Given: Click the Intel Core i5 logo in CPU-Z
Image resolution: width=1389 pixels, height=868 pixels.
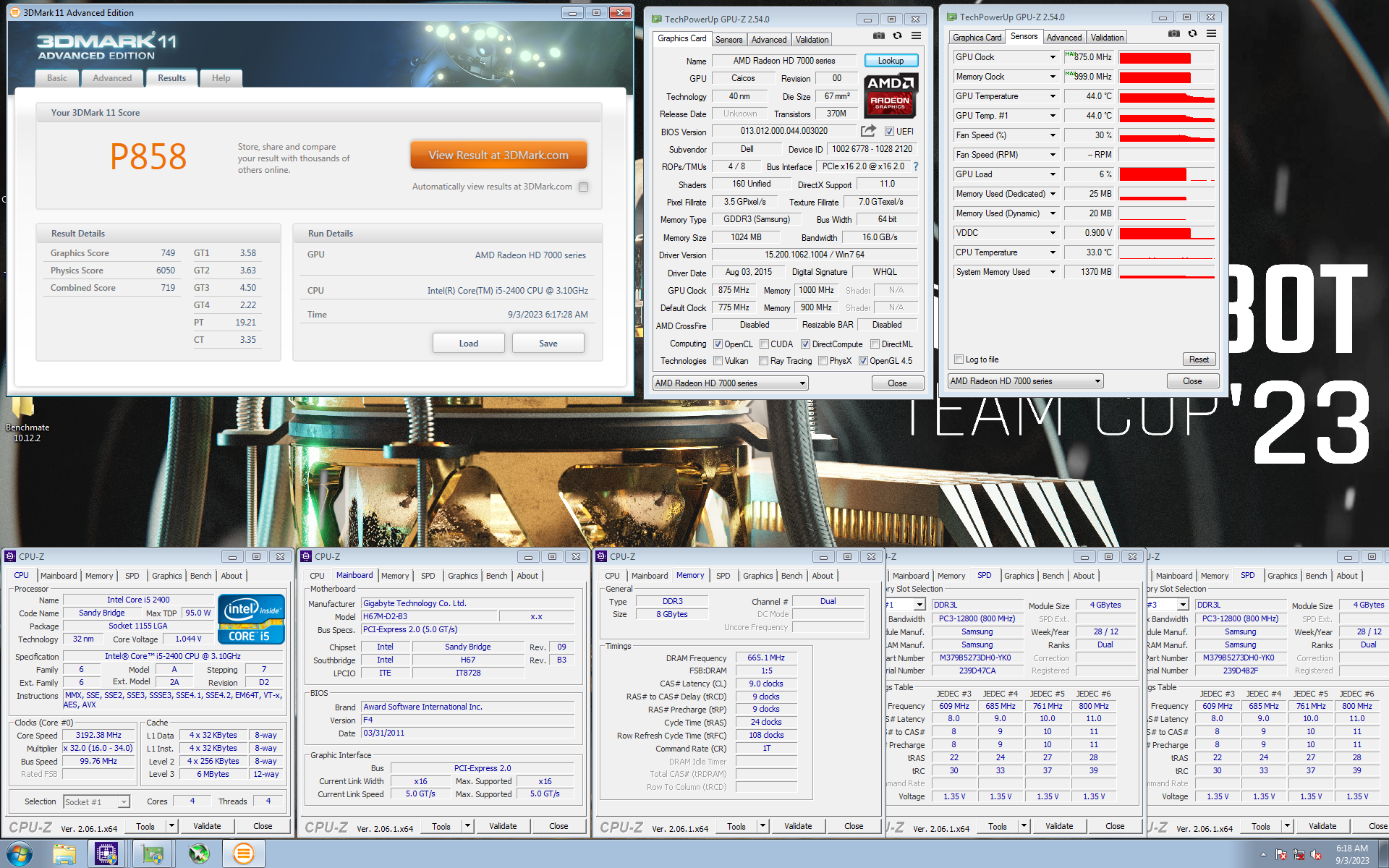Looking at the screenshot, I should pos(251,619).
